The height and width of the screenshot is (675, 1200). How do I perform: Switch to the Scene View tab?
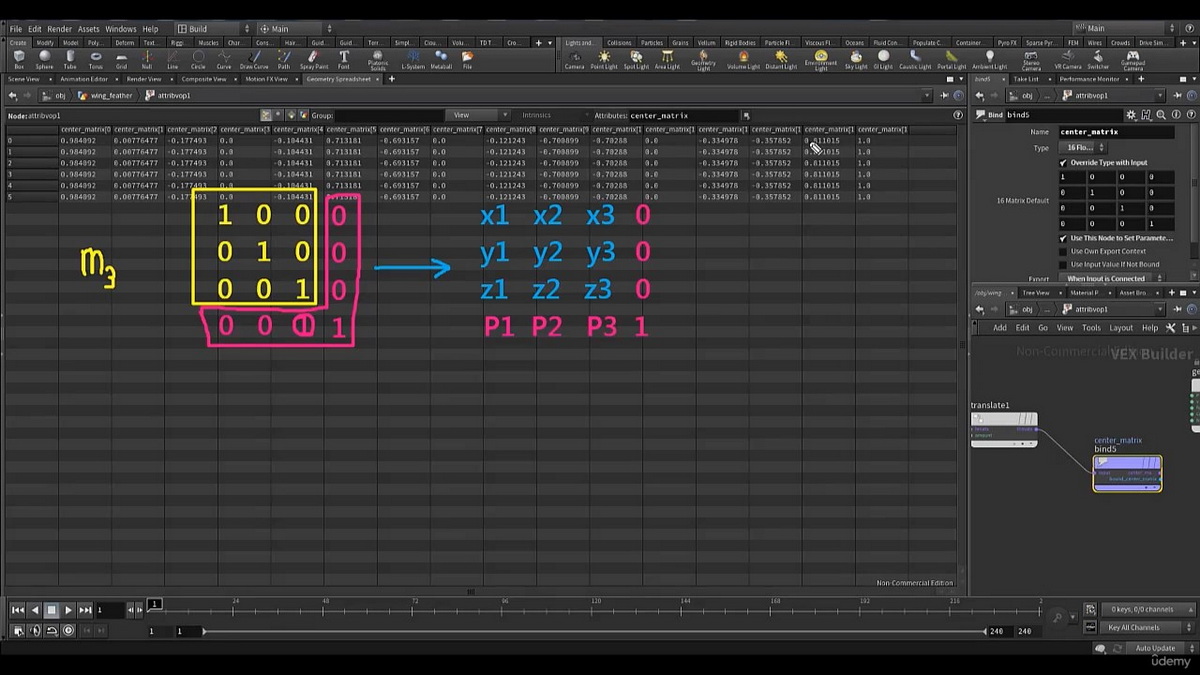click(x=24, y=79)
